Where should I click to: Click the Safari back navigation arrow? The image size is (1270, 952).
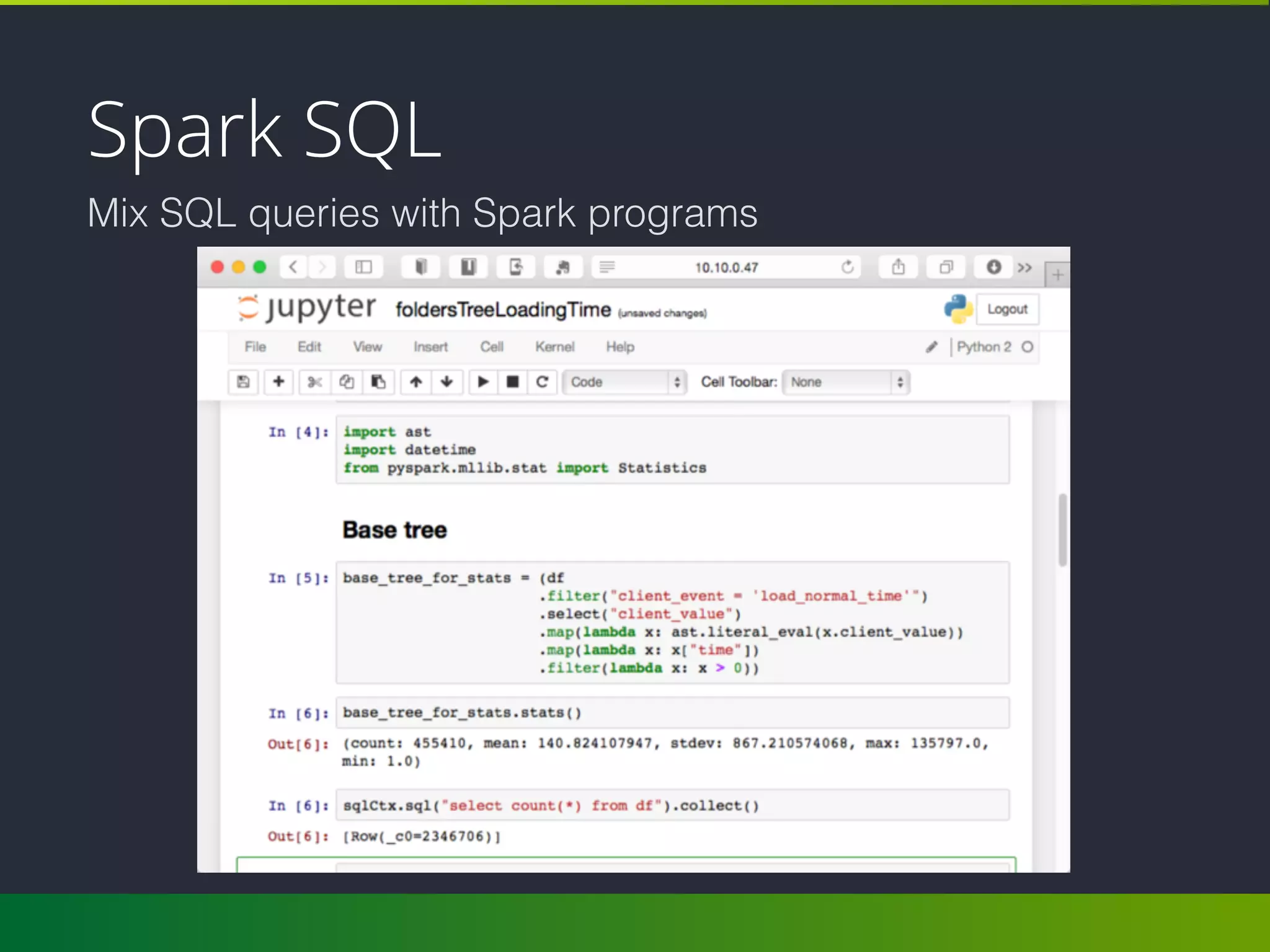293,267
